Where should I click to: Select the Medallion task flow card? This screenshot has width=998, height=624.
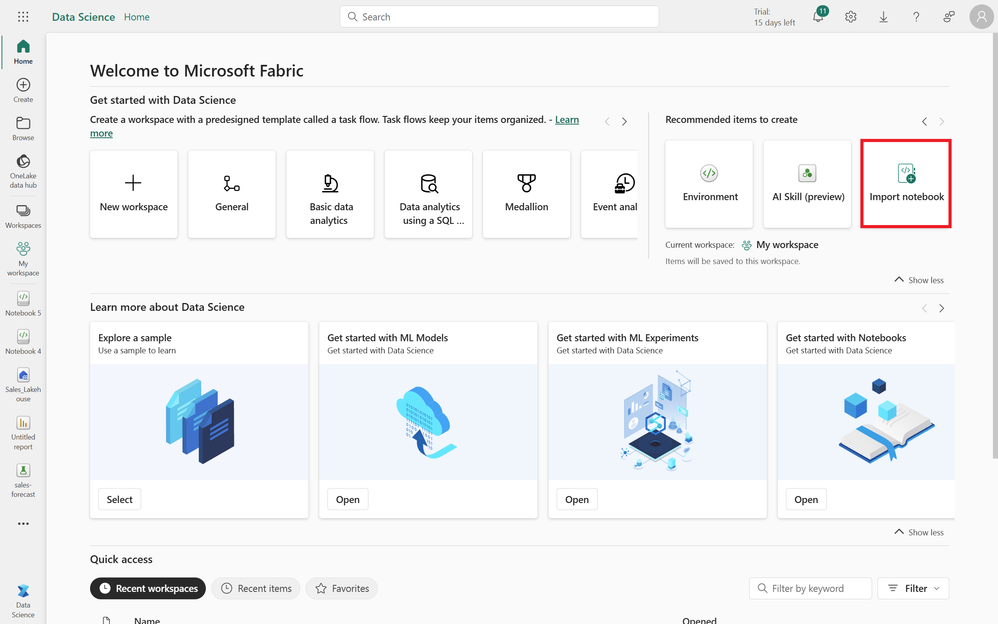(526, 194)
